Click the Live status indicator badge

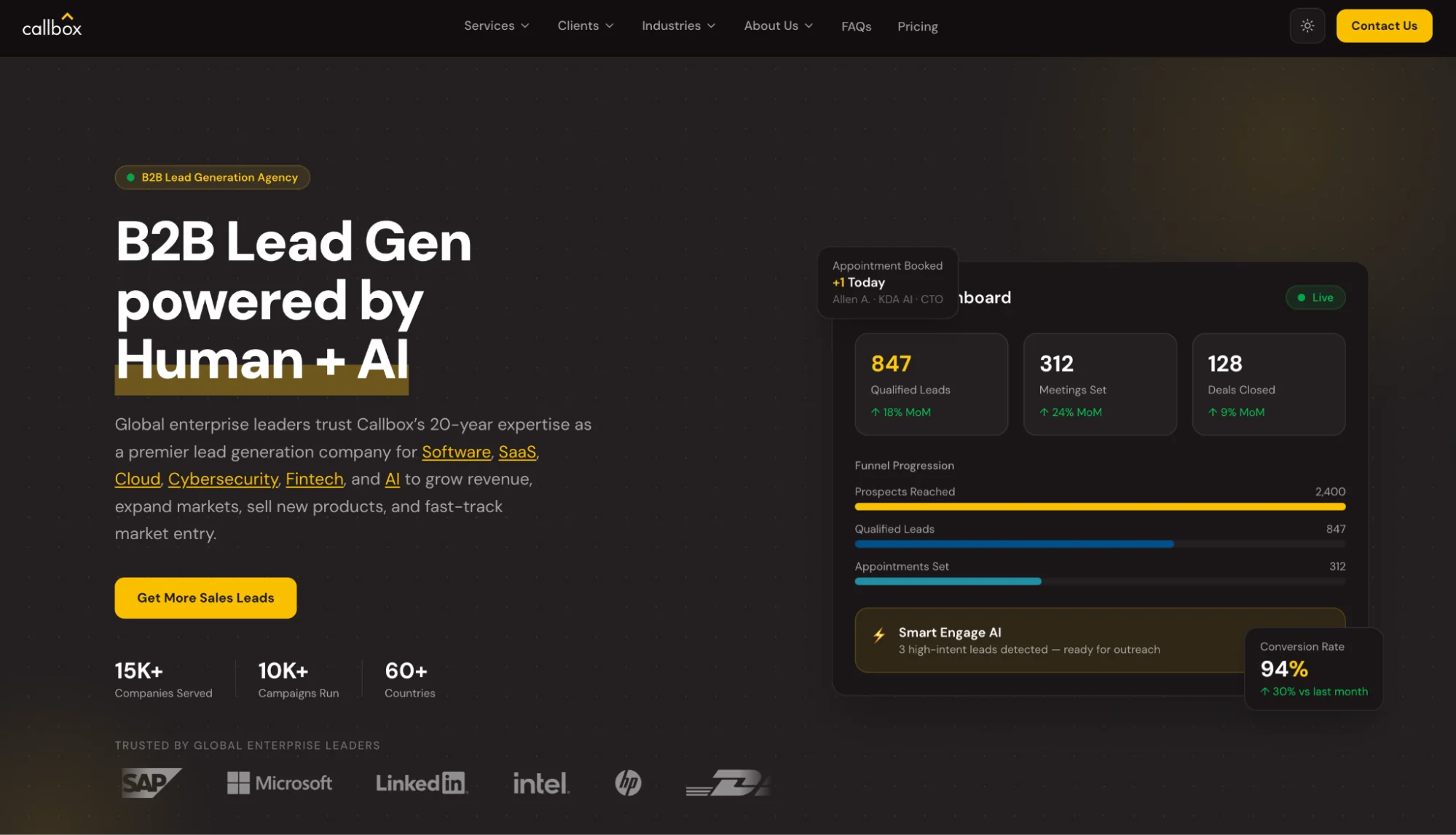pos(1315,297)
